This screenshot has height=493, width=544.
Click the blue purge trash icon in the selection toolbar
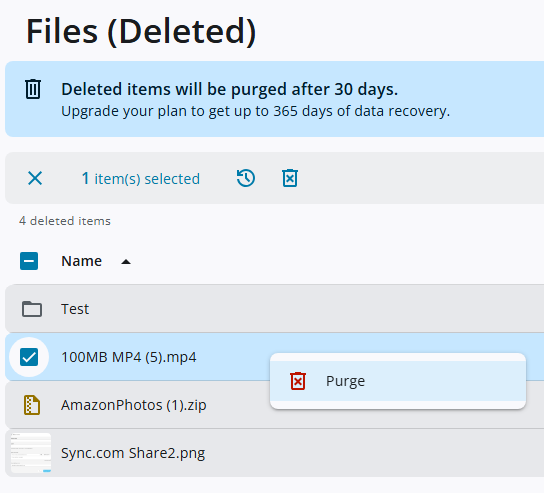point(290,178)
